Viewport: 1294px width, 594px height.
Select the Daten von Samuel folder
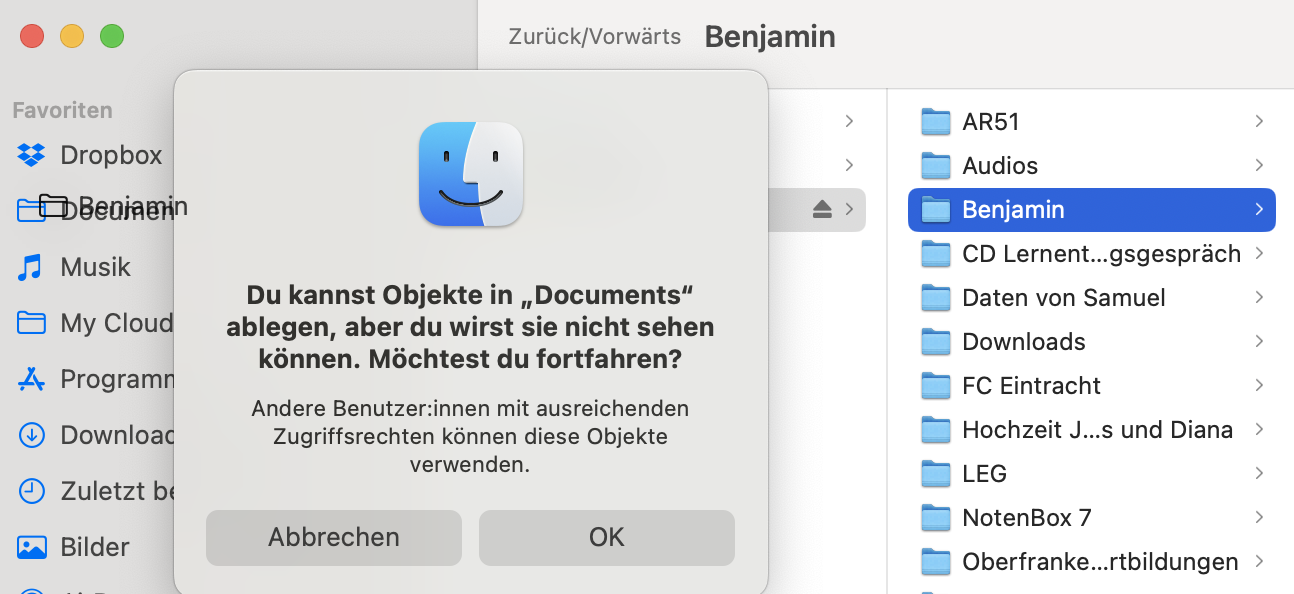tap(1063, 298)
